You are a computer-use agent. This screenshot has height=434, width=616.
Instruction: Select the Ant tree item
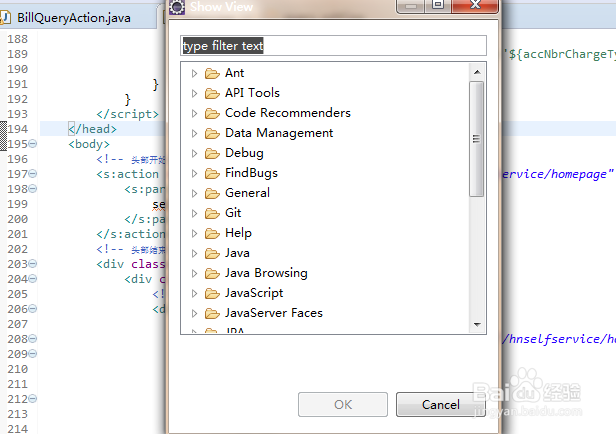[235, 73]
